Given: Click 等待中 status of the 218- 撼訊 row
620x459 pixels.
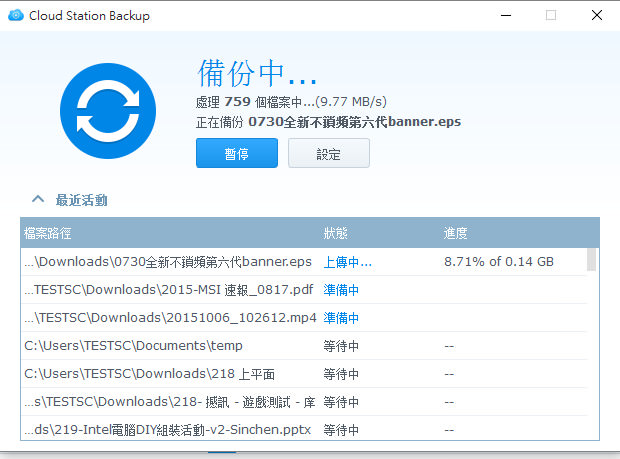Looking at the screenshot, I should [341, 402].
